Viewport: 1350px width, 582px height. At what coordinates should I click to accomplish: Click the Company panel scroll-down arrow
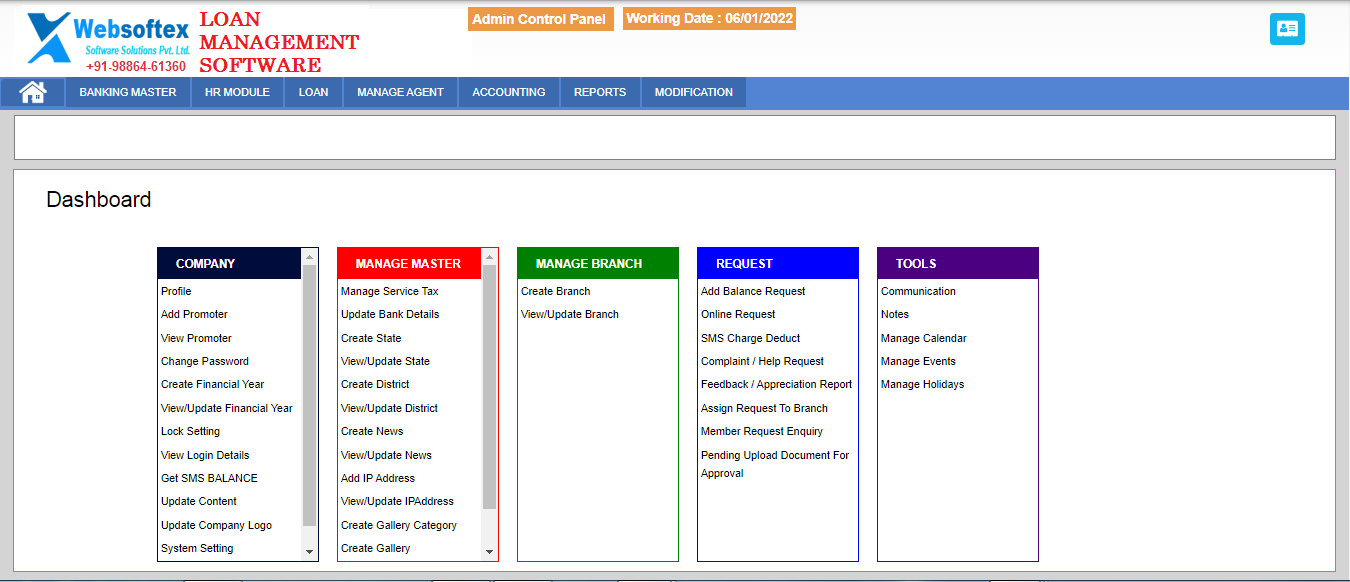(309, 551)
